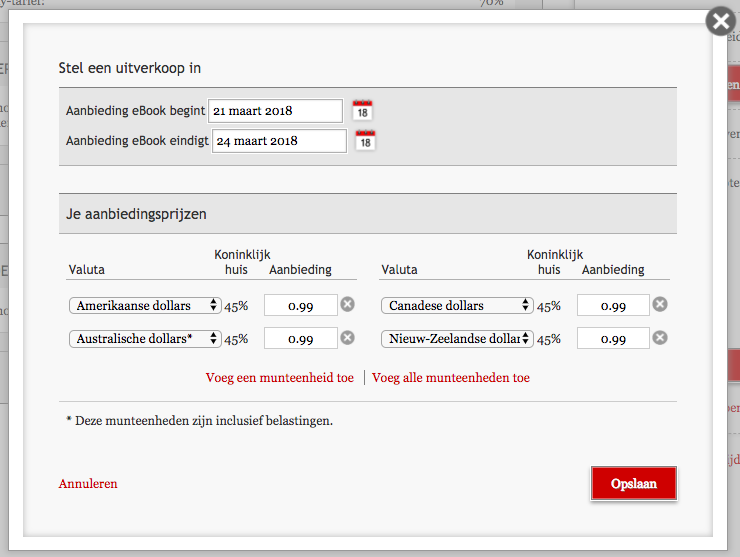
Task: Remove the Canadese dollars price row
Action: pyautogui.click(x=660, y=305)
